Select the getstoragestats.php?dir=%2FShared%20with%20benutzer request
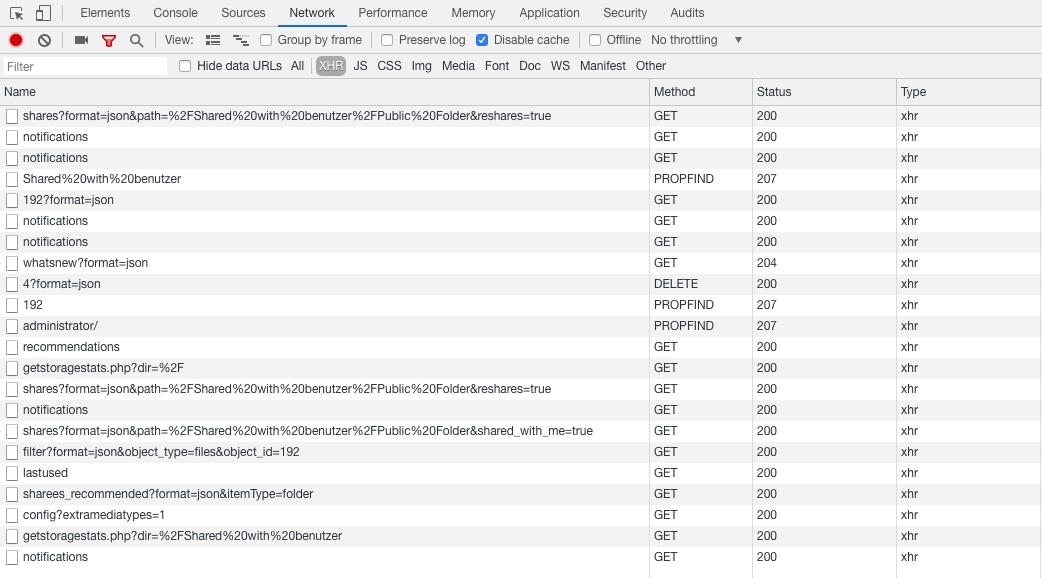The width and height of the screenshot is (1042, 578). 521,536
